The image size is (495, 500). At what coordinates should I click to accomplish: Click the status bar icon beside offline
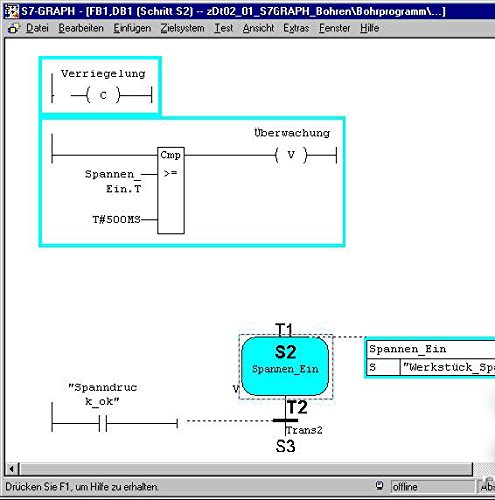379,486
